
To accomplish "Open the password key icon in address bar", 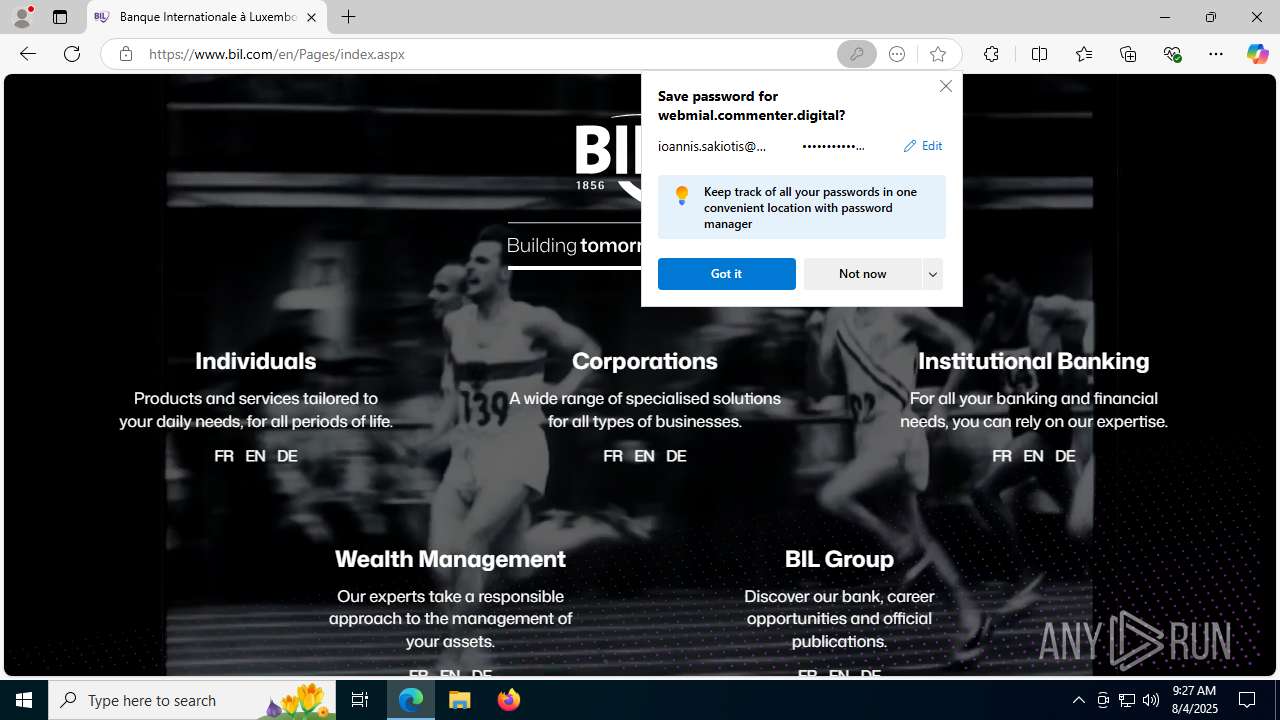I will [857, 54].
